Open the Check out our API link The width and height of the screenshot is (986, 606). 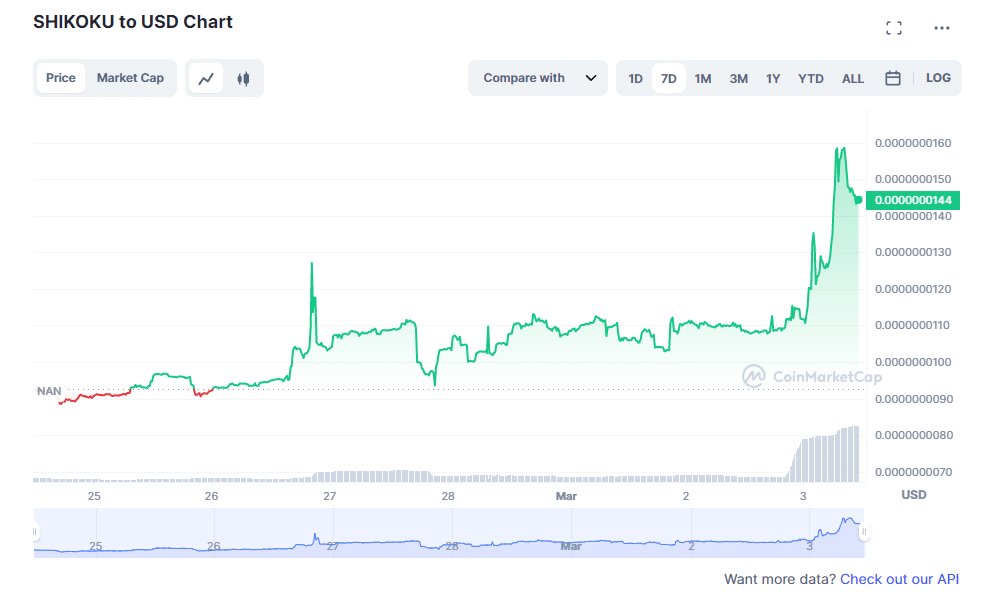899,579
